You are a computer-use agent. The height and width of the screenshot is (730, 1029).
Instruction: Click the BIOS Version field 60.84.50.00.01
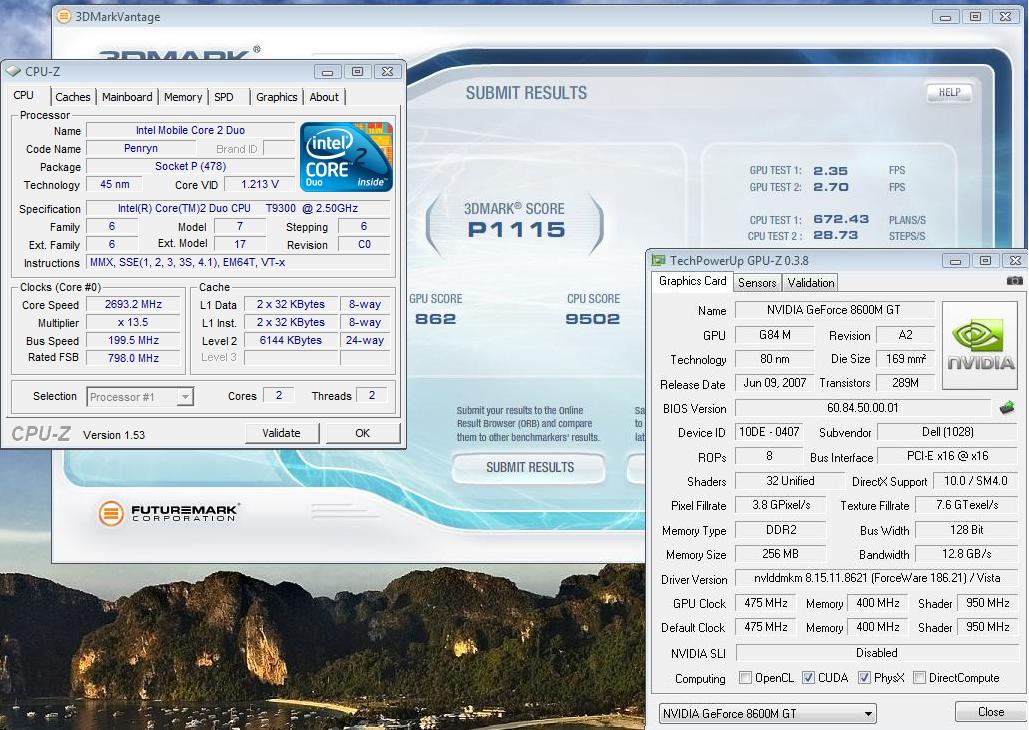pos(862,408)
